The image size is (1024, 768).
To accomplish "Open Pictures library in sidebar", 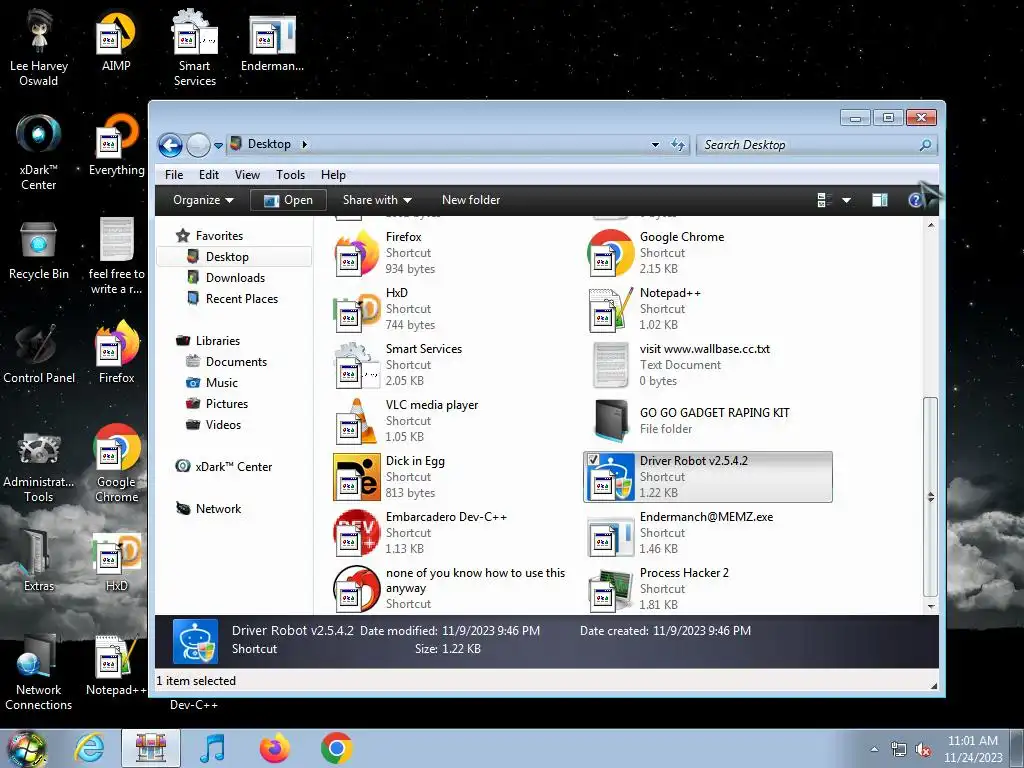I will point(227,403).
